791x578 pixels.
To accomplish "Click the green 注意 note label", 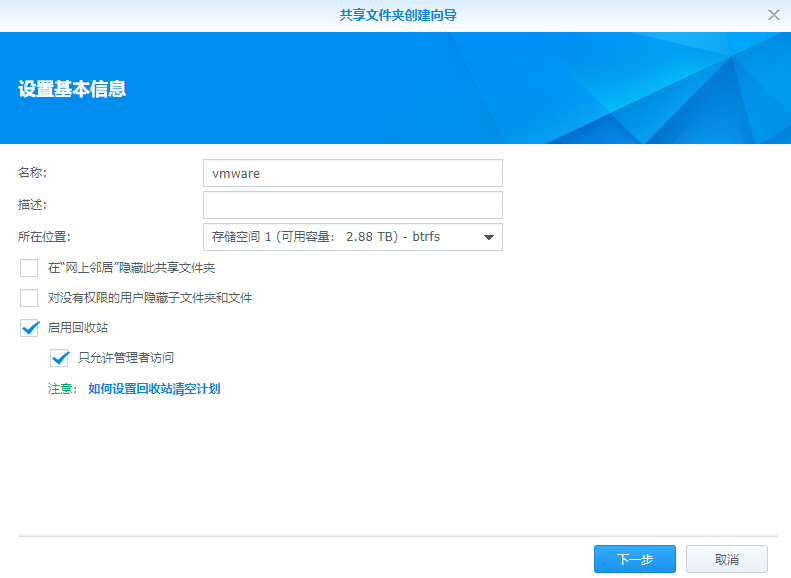I will (x=63, y=389).
